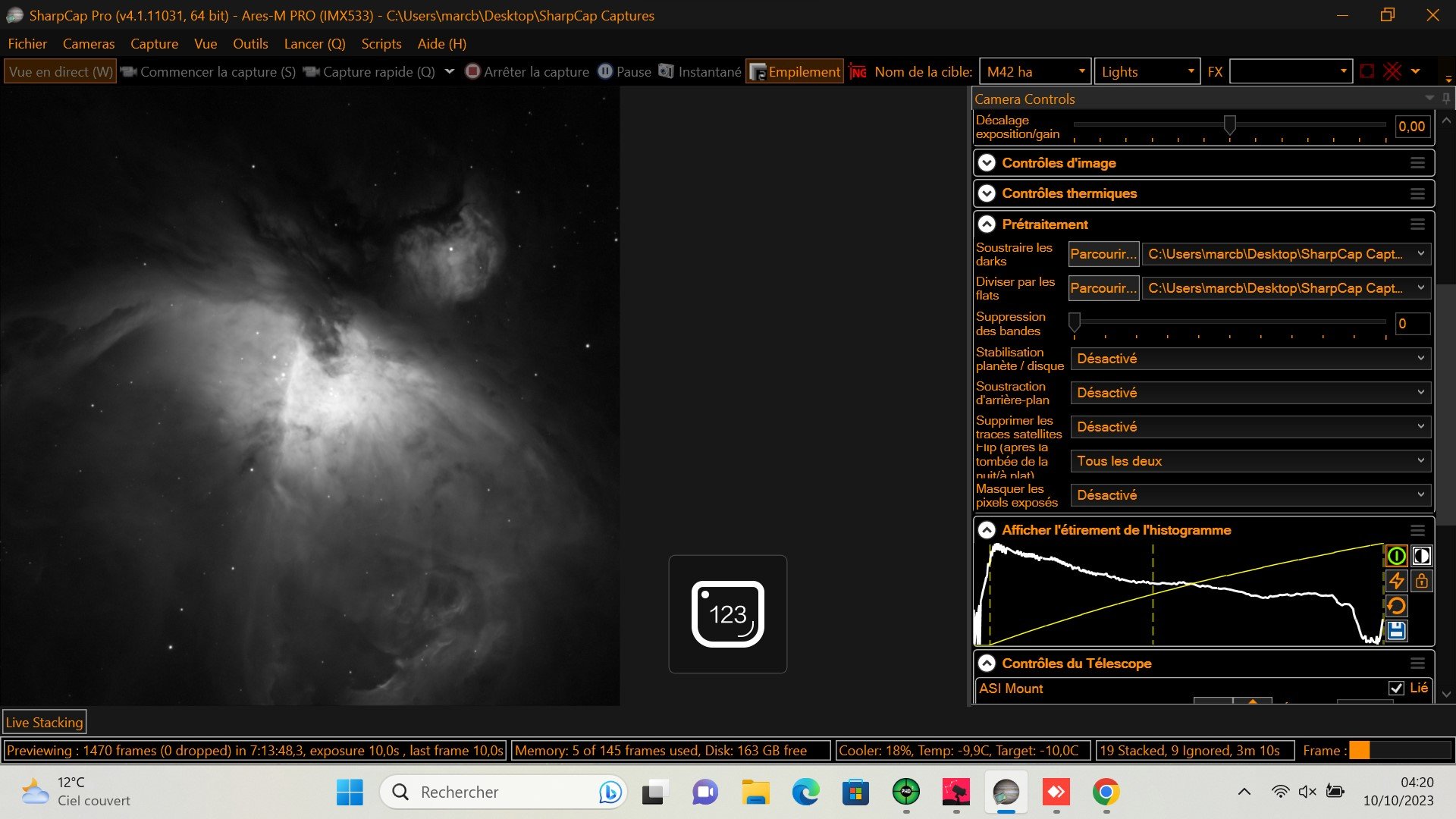Screen dimensions: 1456x819
Task: Open the Camera Controls panel options arrow
Action: [x=1429, y=99]
